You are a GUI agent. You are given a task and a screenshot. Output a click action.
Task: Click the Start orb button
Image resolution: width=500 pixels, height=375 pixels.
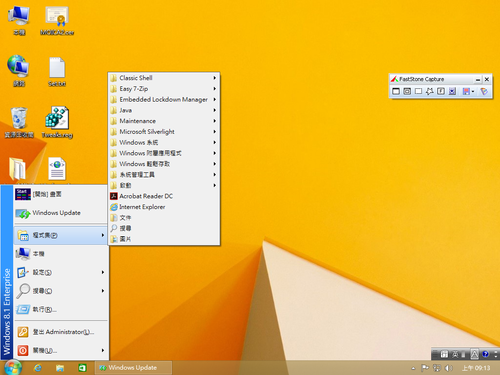click(13, 367)
